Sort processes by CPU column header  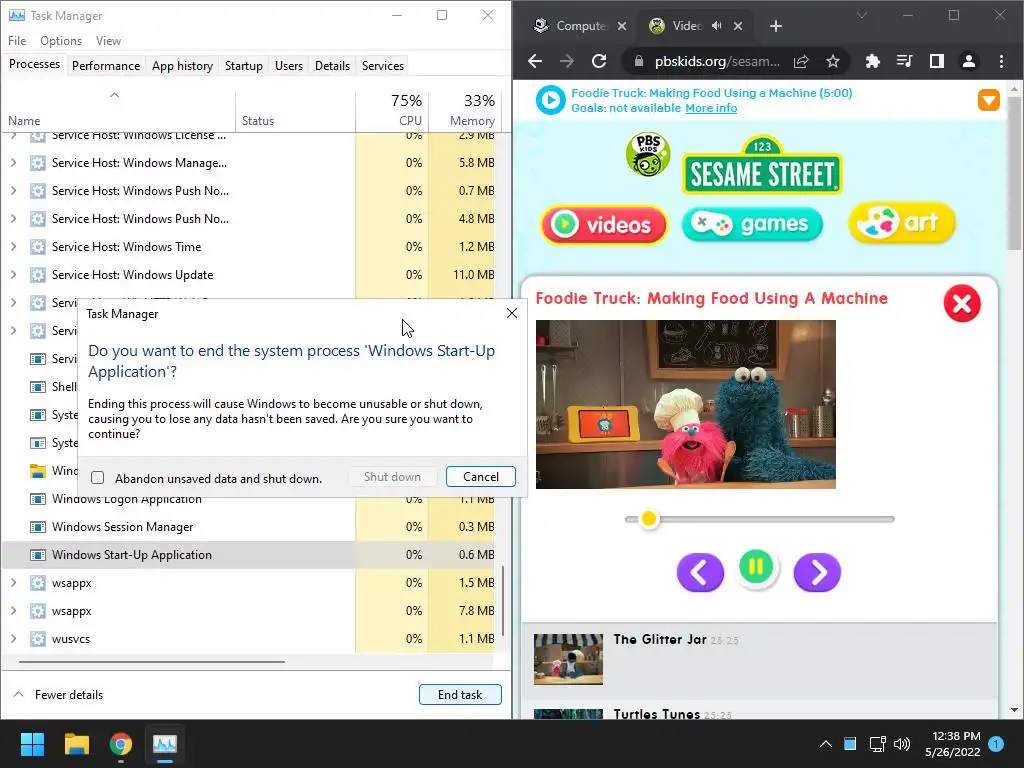[x=392, y=110]
